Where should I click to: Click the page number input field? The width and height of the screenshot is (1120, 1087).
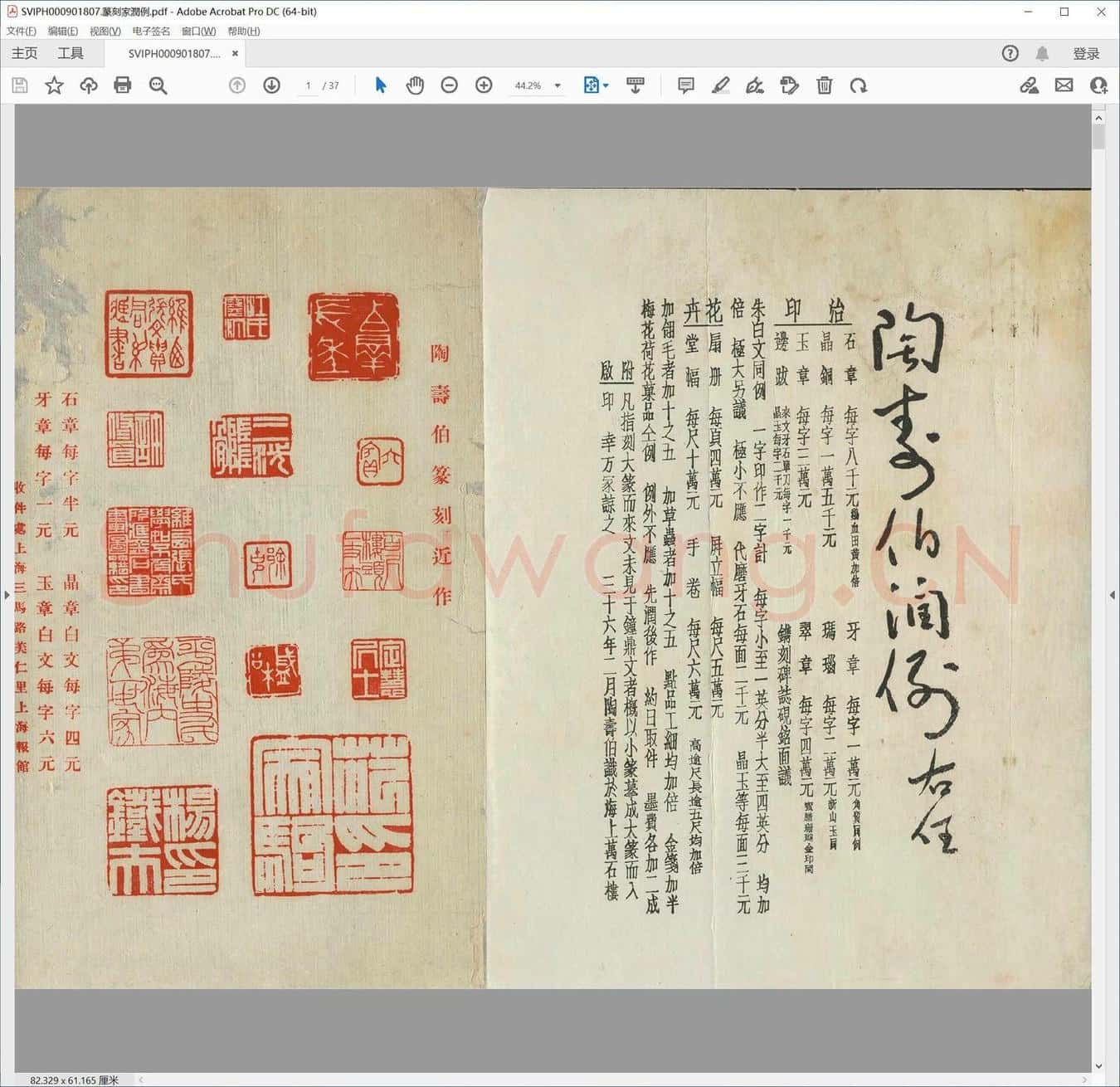point(308,85)
